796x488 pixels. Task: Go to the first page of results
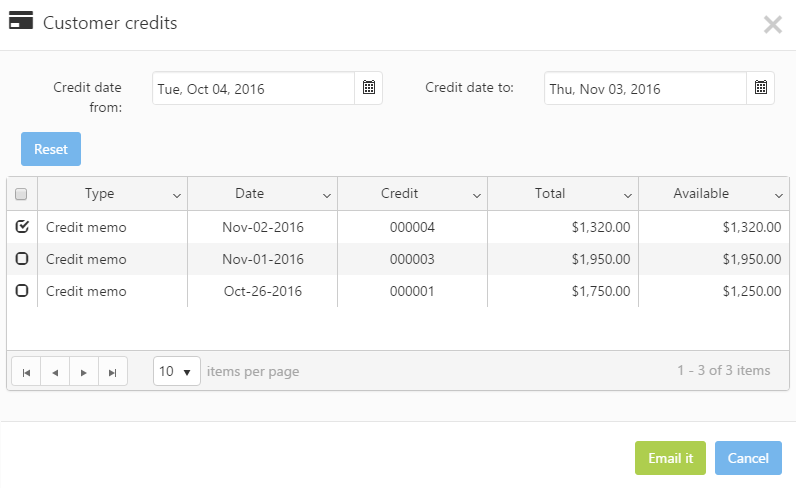coord(26,372)
